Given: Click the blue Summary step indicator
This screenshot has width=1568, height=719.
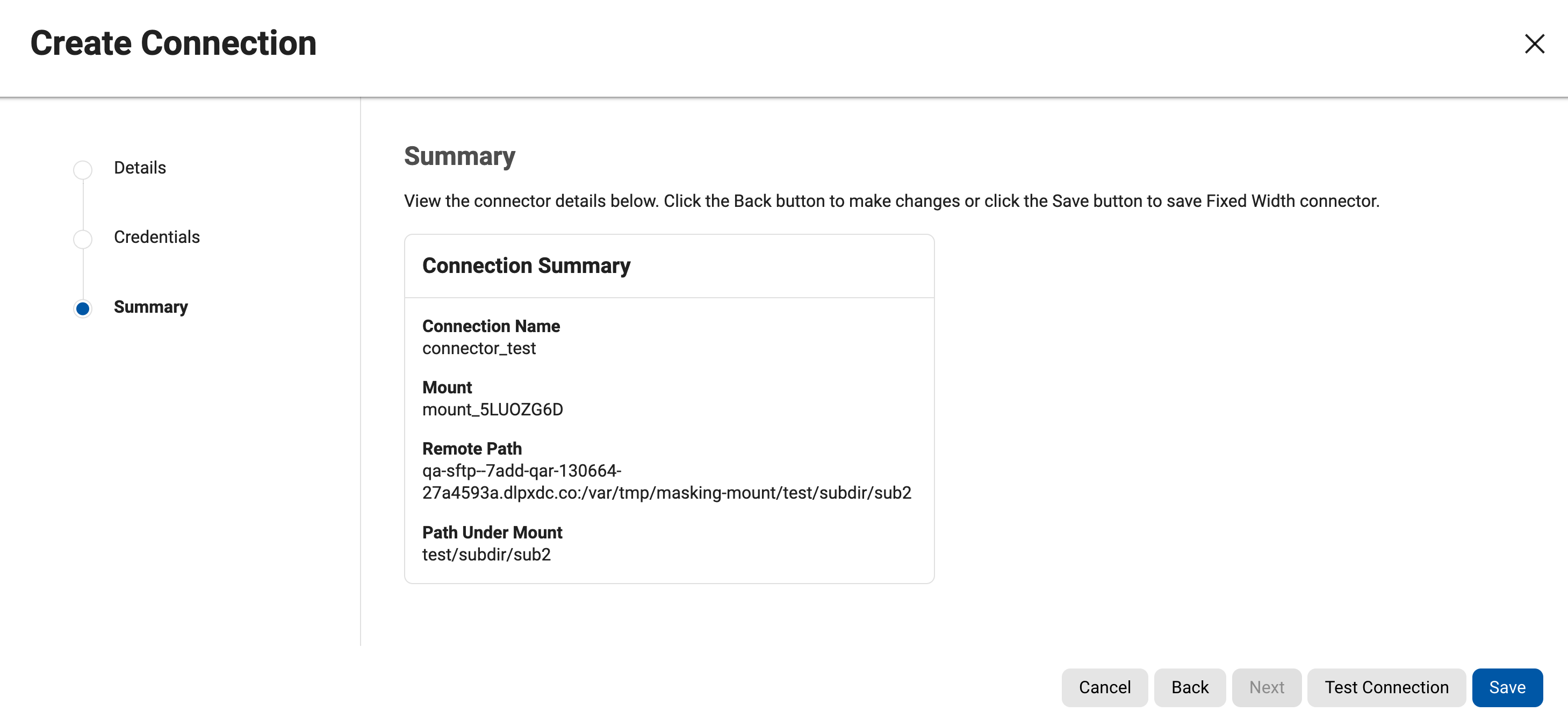Looking at the screenshot, I should point(83,308).
